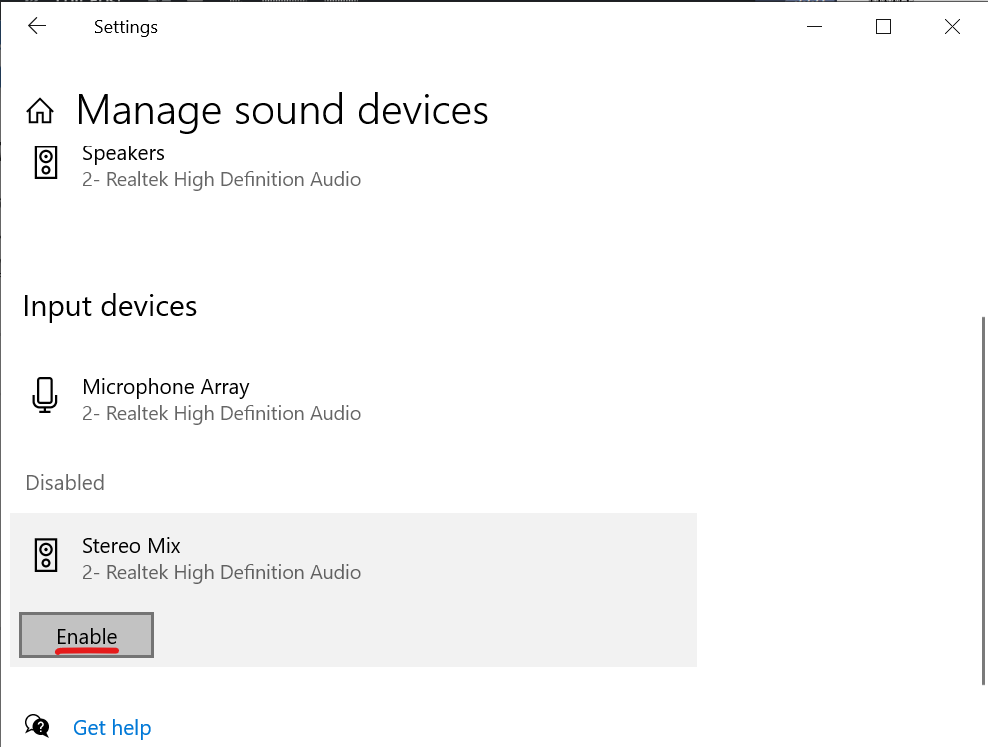Maximize the Settings window
This screenshot has height=747, width=988.
click(x=883, y=27)
